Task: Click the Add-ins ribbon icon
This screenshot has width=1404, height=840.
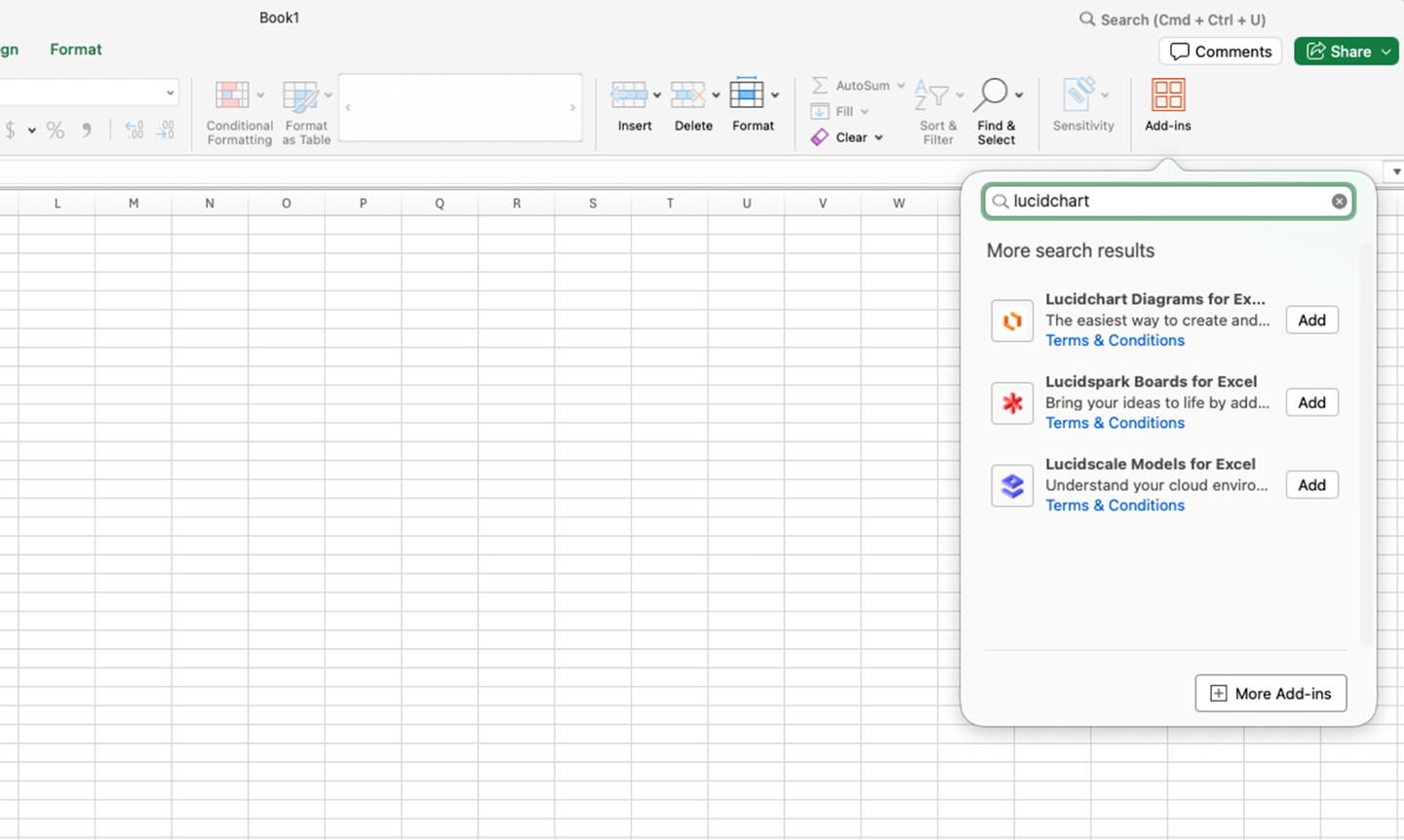Action: tap(1168, 95)
